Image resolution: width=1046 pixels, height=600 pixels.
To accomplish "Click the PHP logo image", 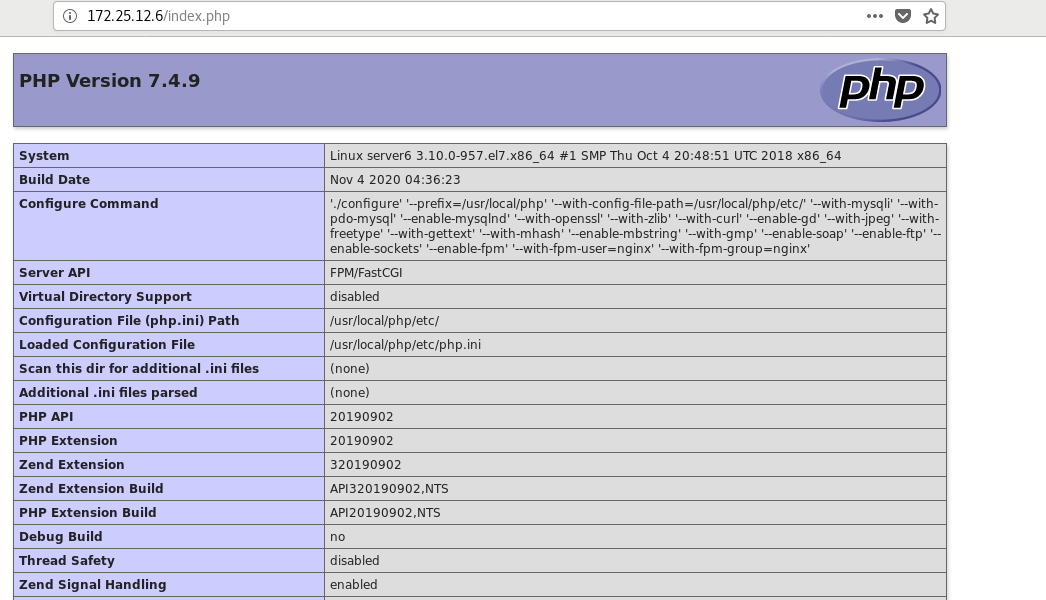I will tap(880, 90).
